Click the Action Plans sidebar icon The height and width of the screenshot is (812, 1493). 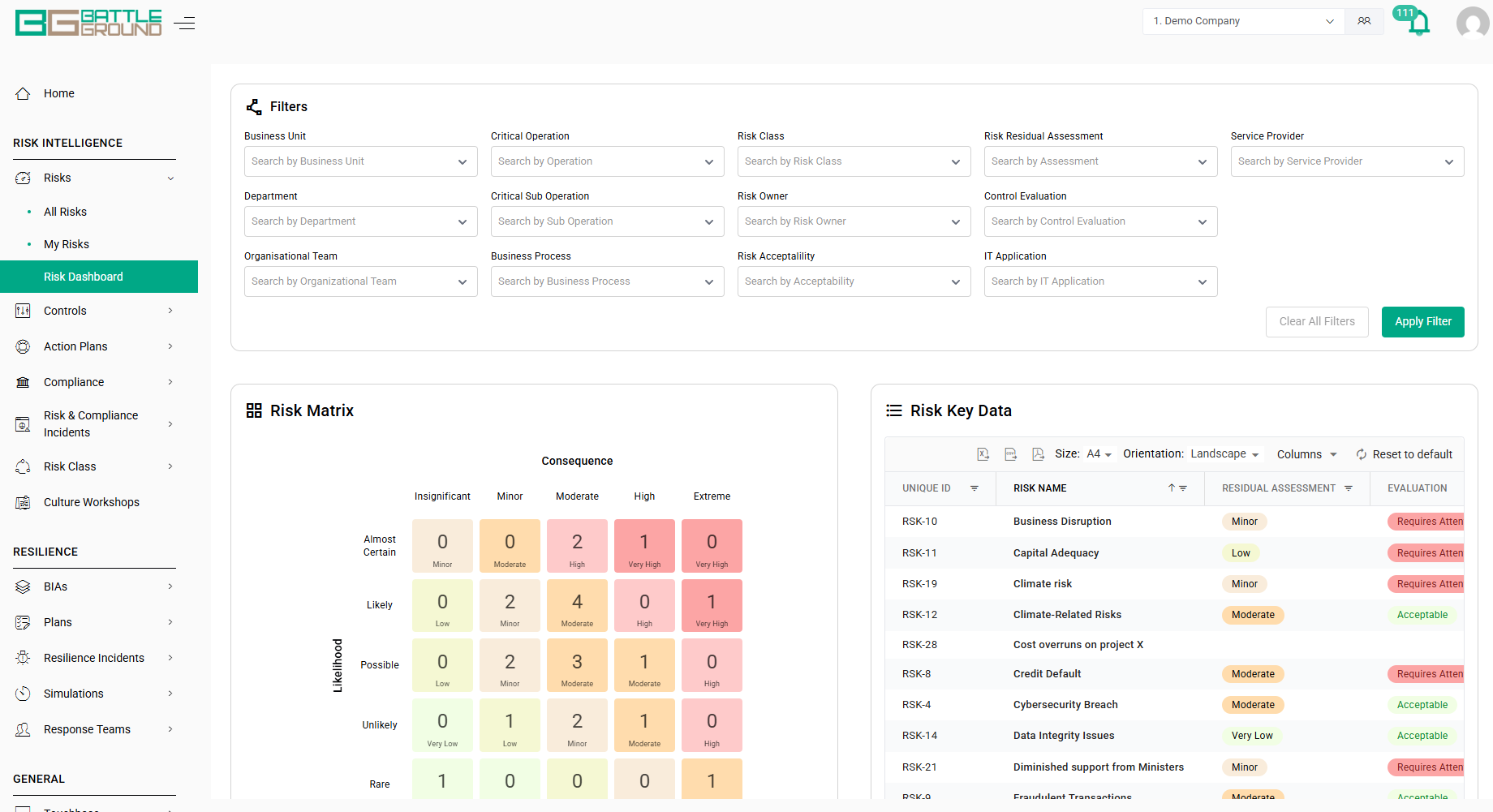coord(23,346)
